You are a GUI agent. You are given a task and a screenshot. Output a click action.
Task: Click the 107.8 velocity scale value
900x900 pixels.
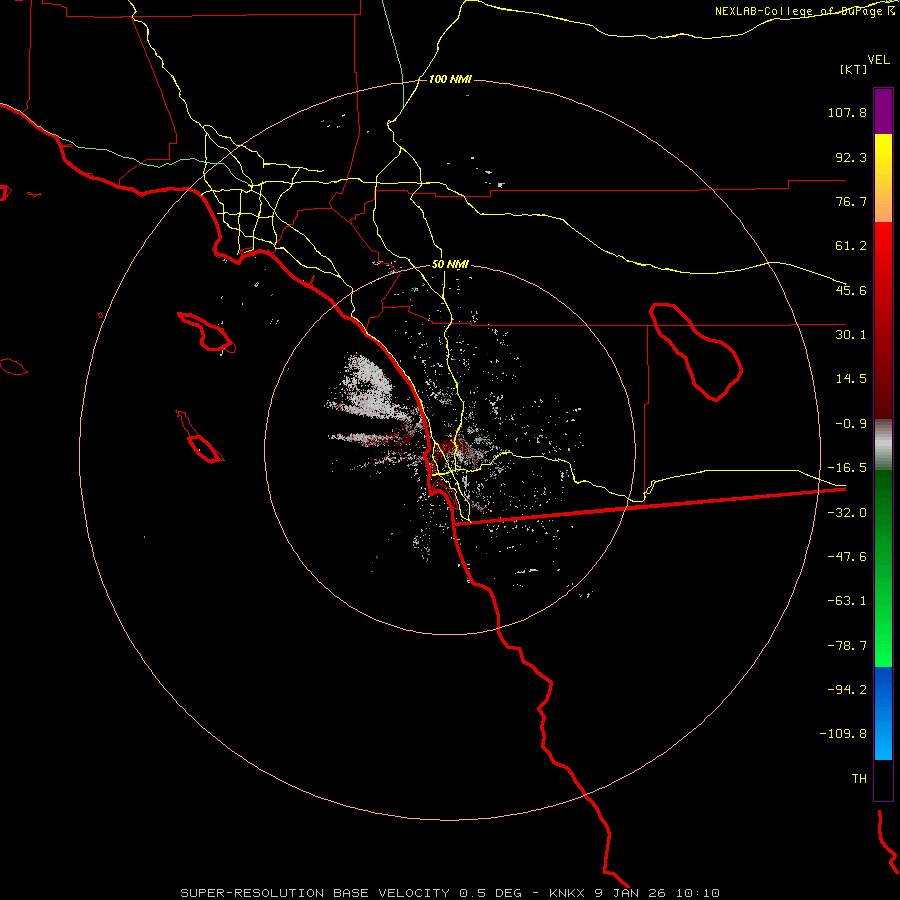tap(847, 112)
